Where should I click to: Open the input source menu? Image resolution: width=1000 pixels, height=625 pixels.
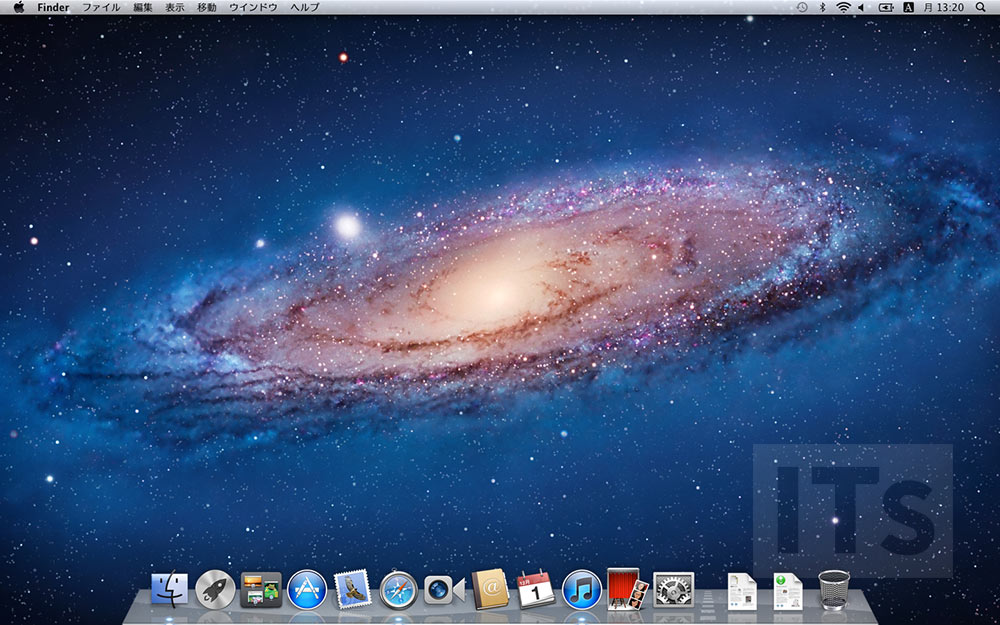tap(907, 8)
